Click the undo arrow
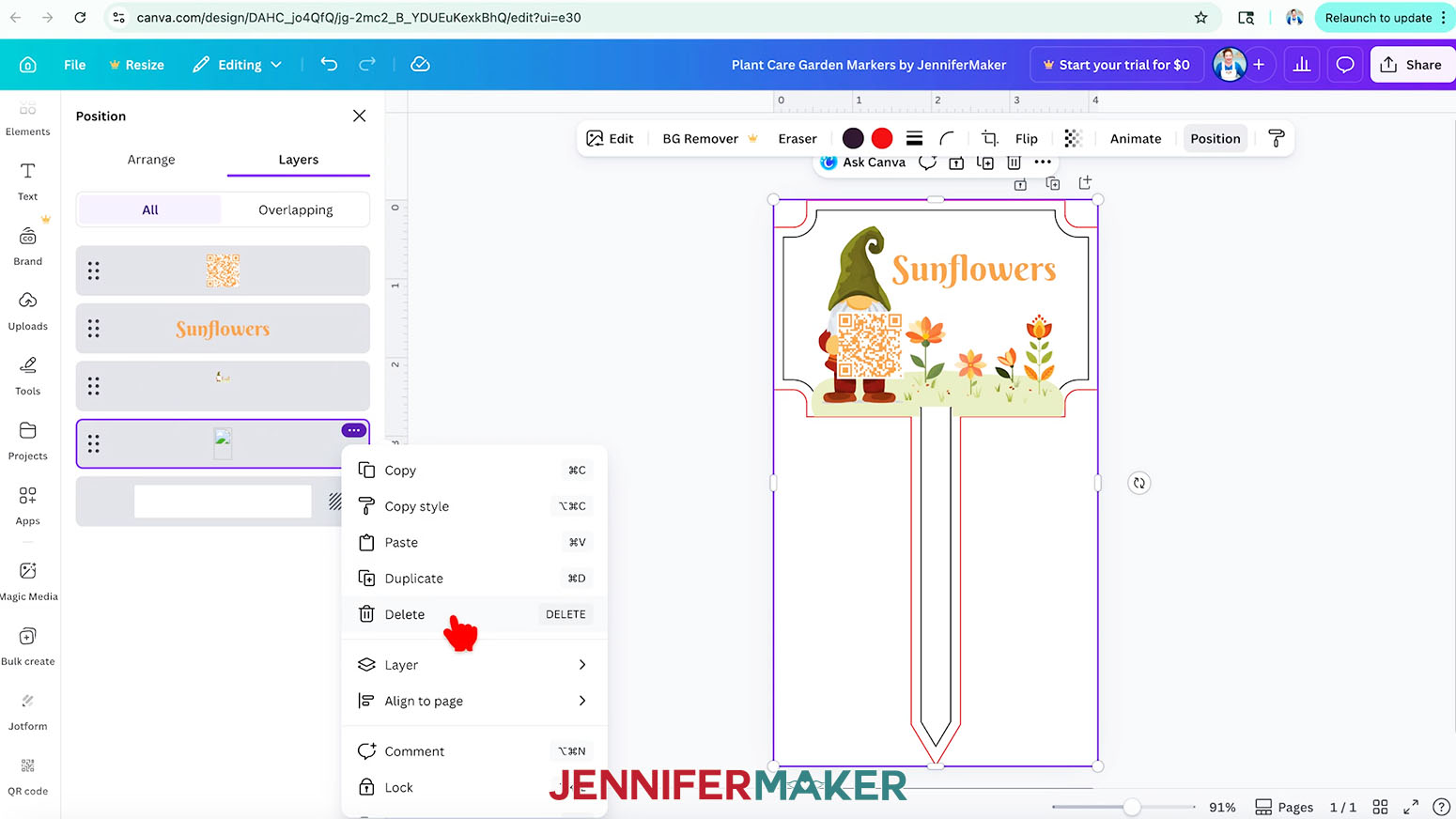The image size is (1456, 819). 329,64
